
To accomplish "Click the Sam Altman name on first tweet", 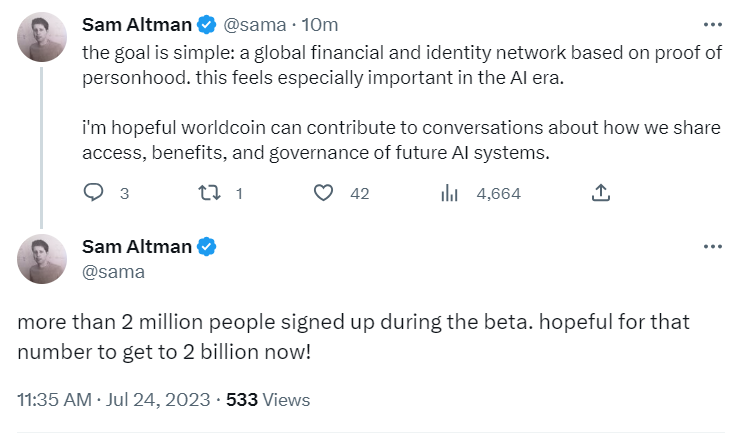I will click(138, 24).
